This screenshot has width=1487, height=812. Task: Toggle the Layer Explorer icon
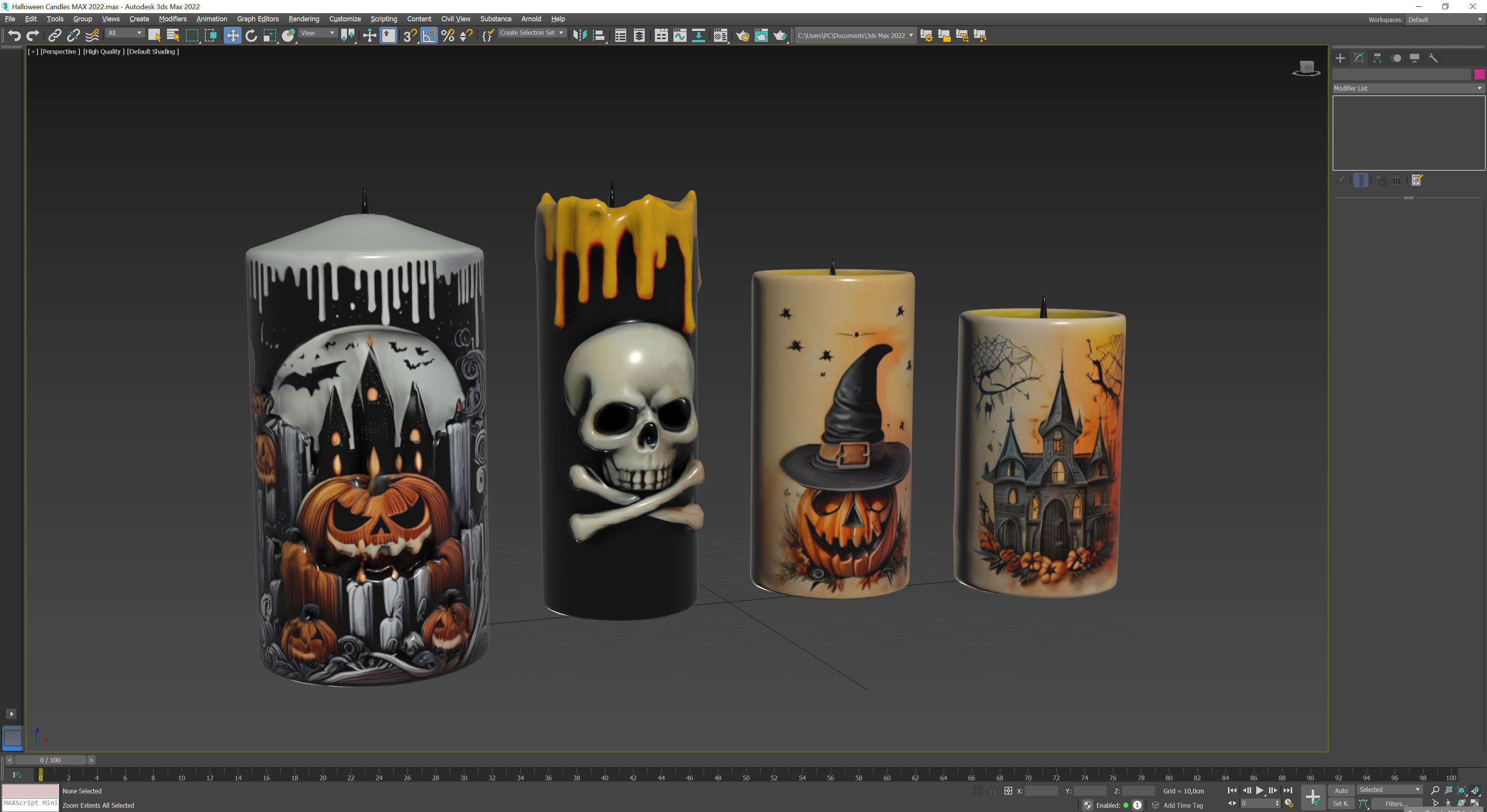click(x=639, y=36)
